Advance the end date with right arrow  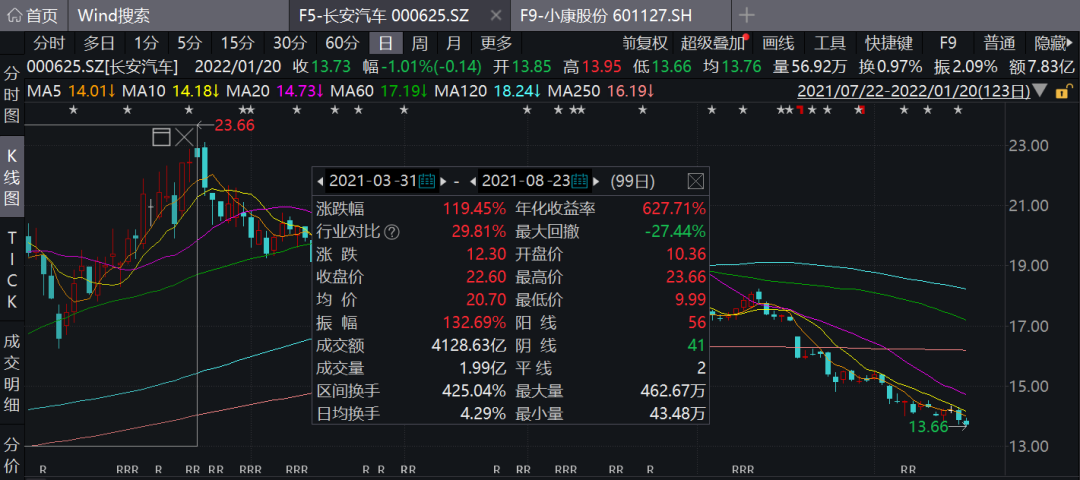click(x=597, y=181)
